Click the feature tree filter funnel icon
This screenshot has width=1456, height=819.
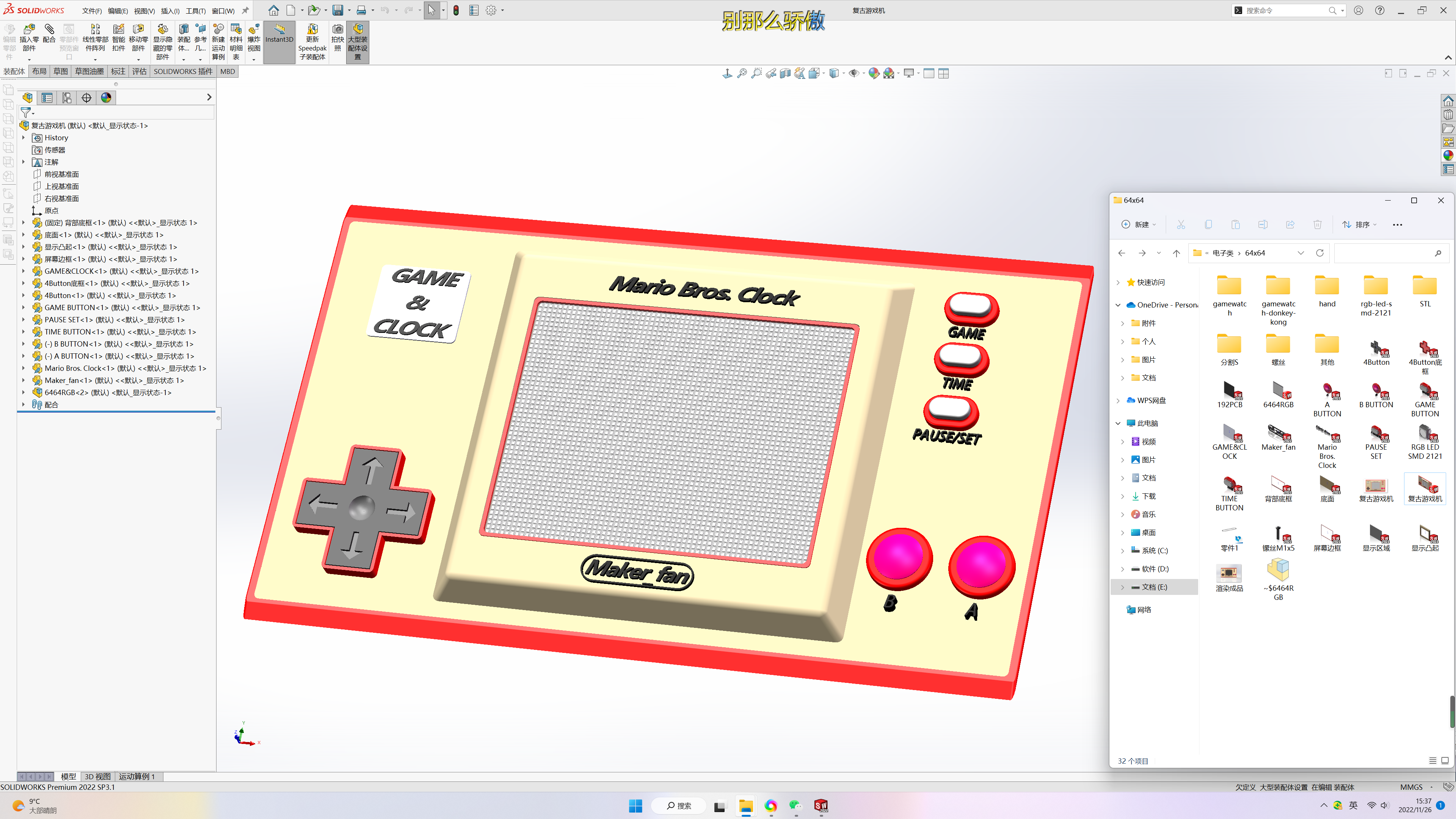point(25,113)
